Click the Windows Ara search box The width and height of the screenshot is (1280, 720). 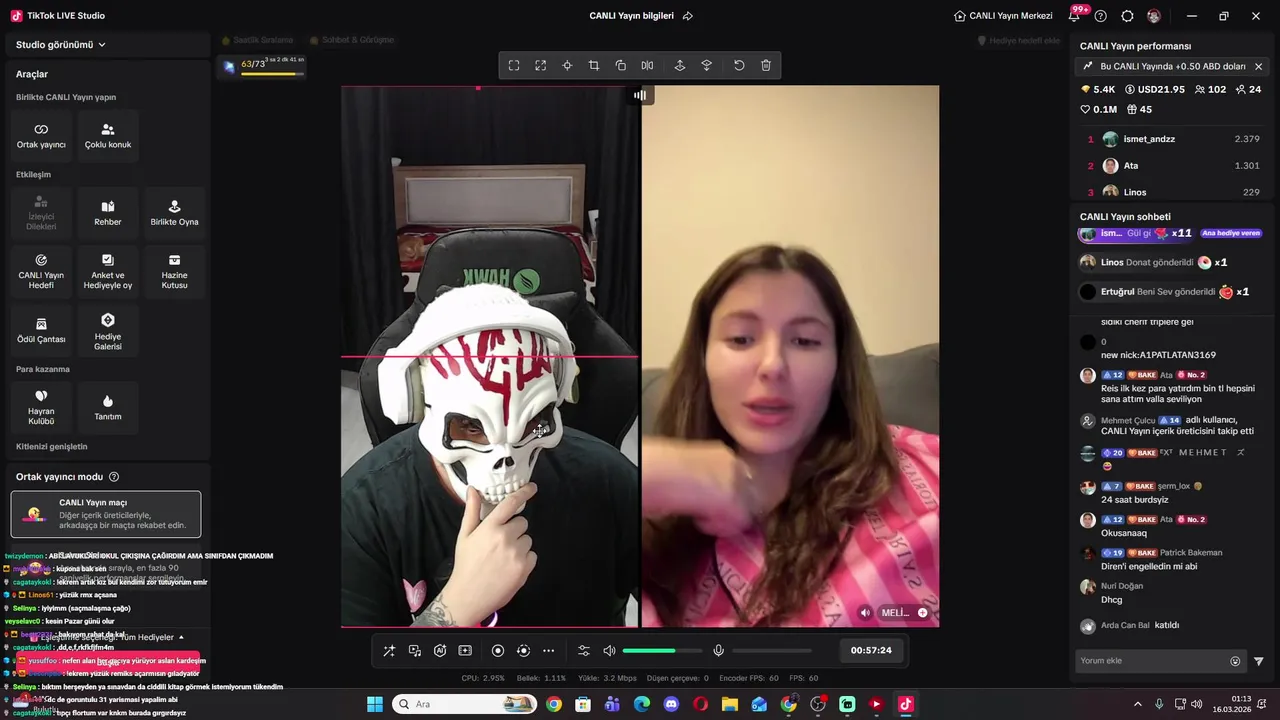click(464, 704)
